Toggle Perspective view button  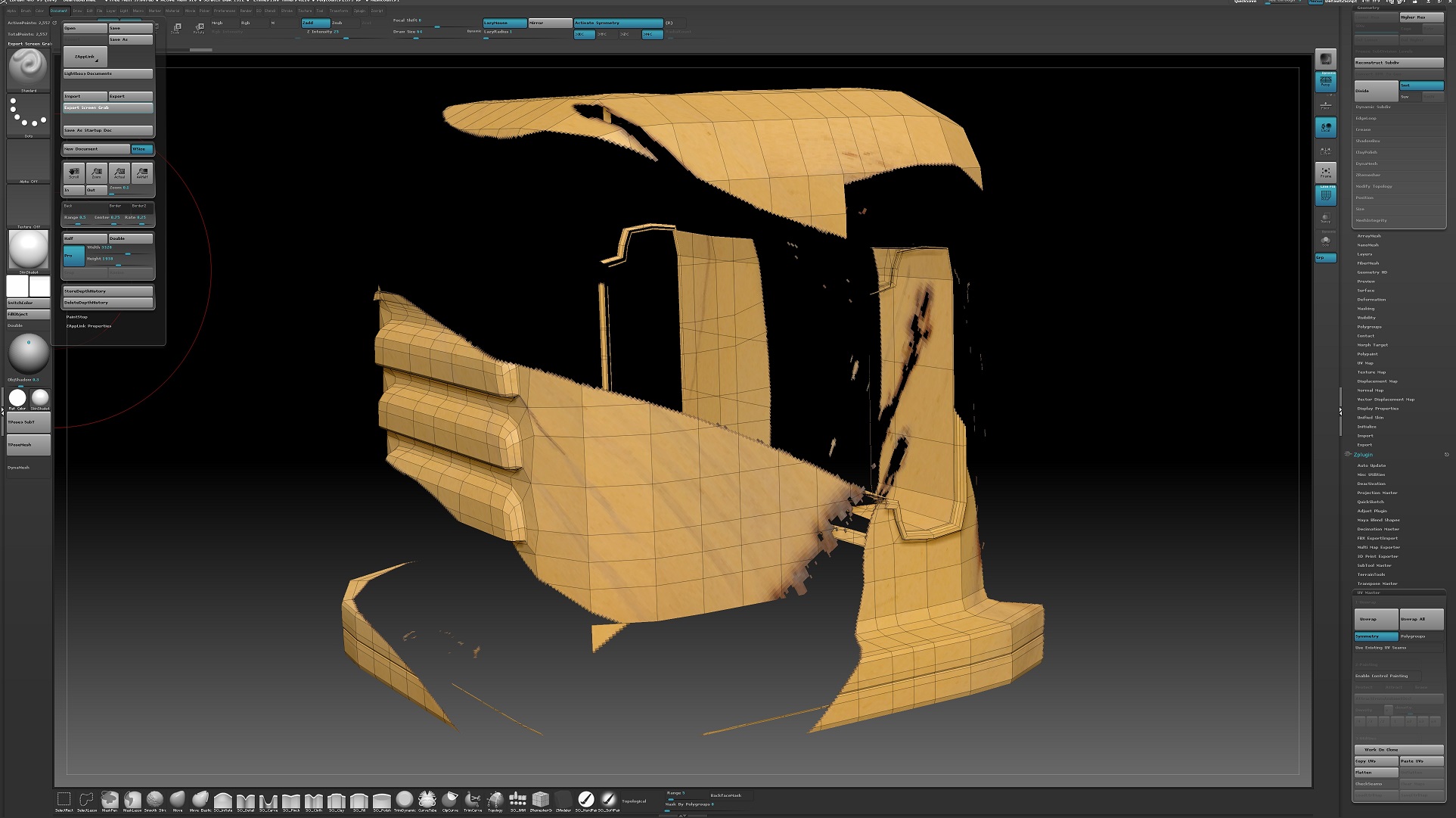tap(1326, 81)
